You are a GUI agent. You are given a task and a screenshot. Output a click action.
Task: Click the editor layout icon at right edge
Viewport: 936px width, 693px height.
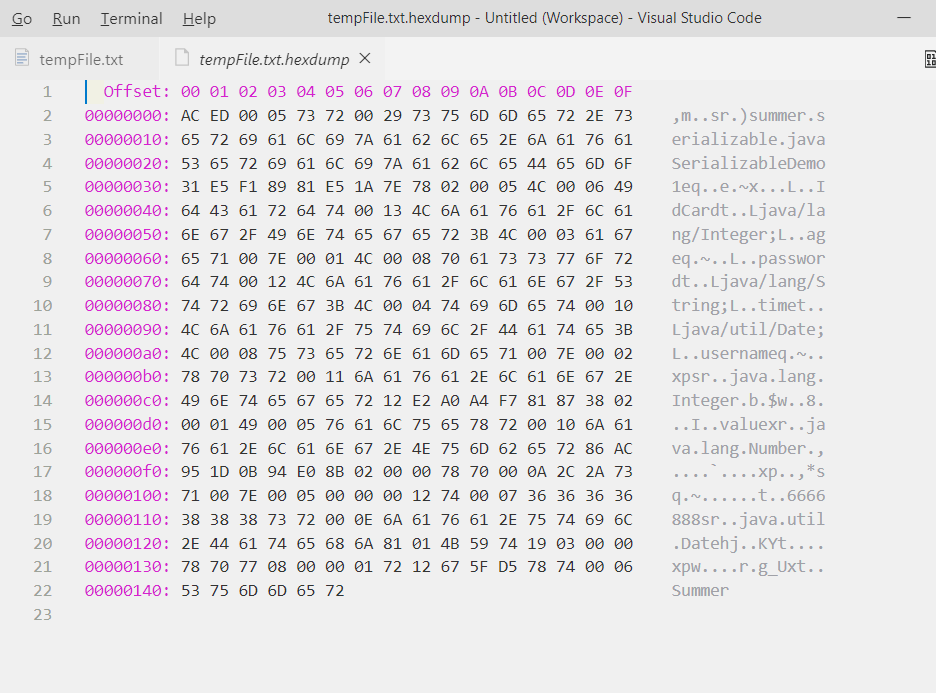tap(930, 58)
